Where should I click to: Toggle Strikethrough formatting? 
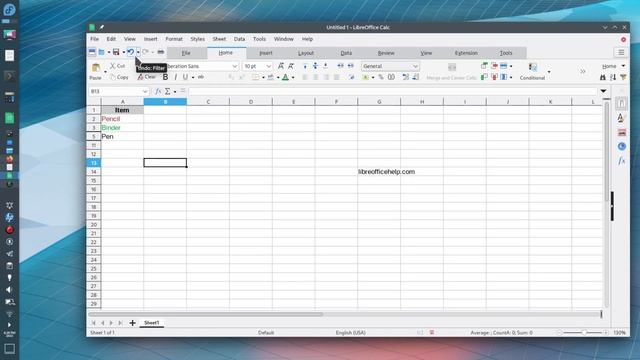(201, 77)
